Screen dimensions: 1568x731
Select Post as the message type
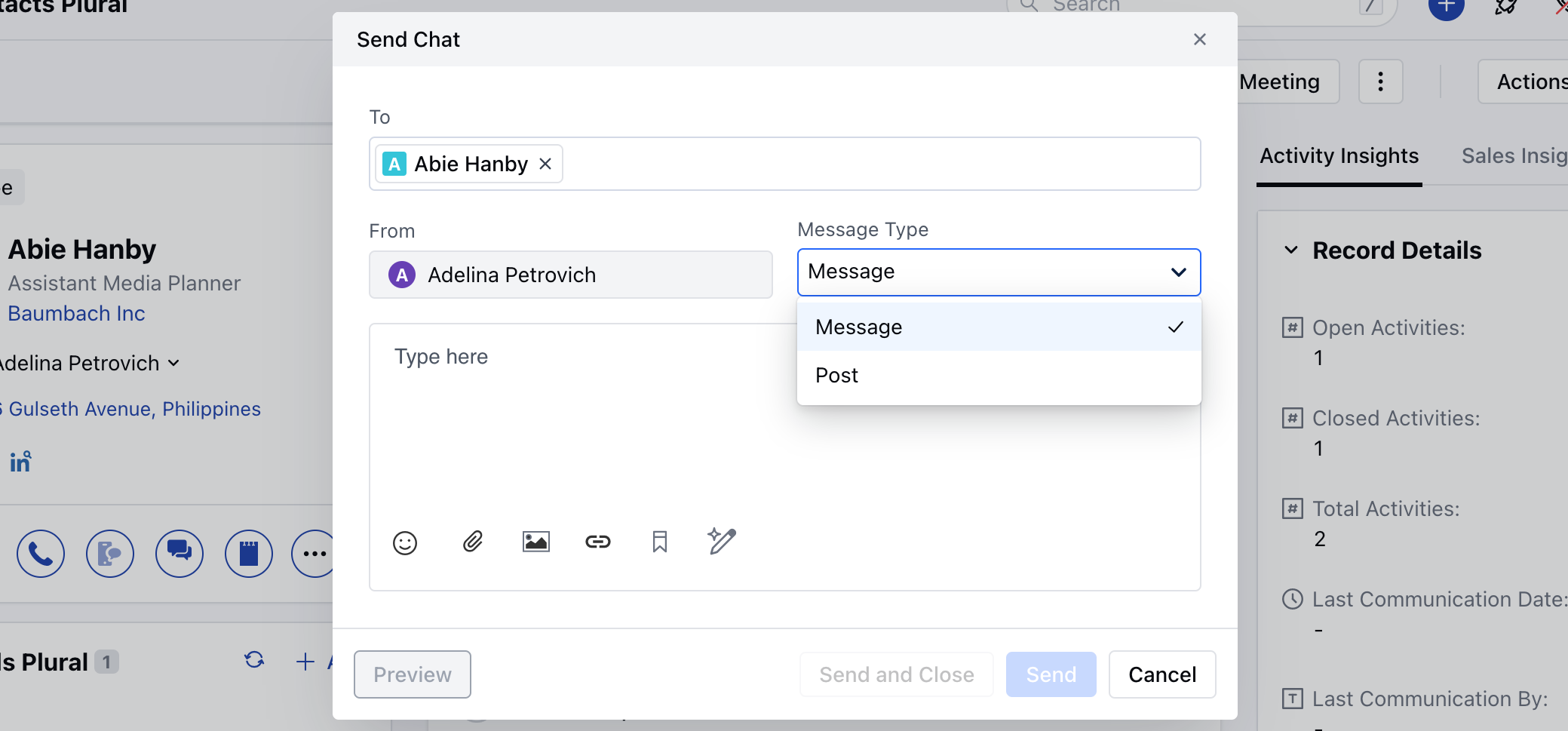click(836, 375)
